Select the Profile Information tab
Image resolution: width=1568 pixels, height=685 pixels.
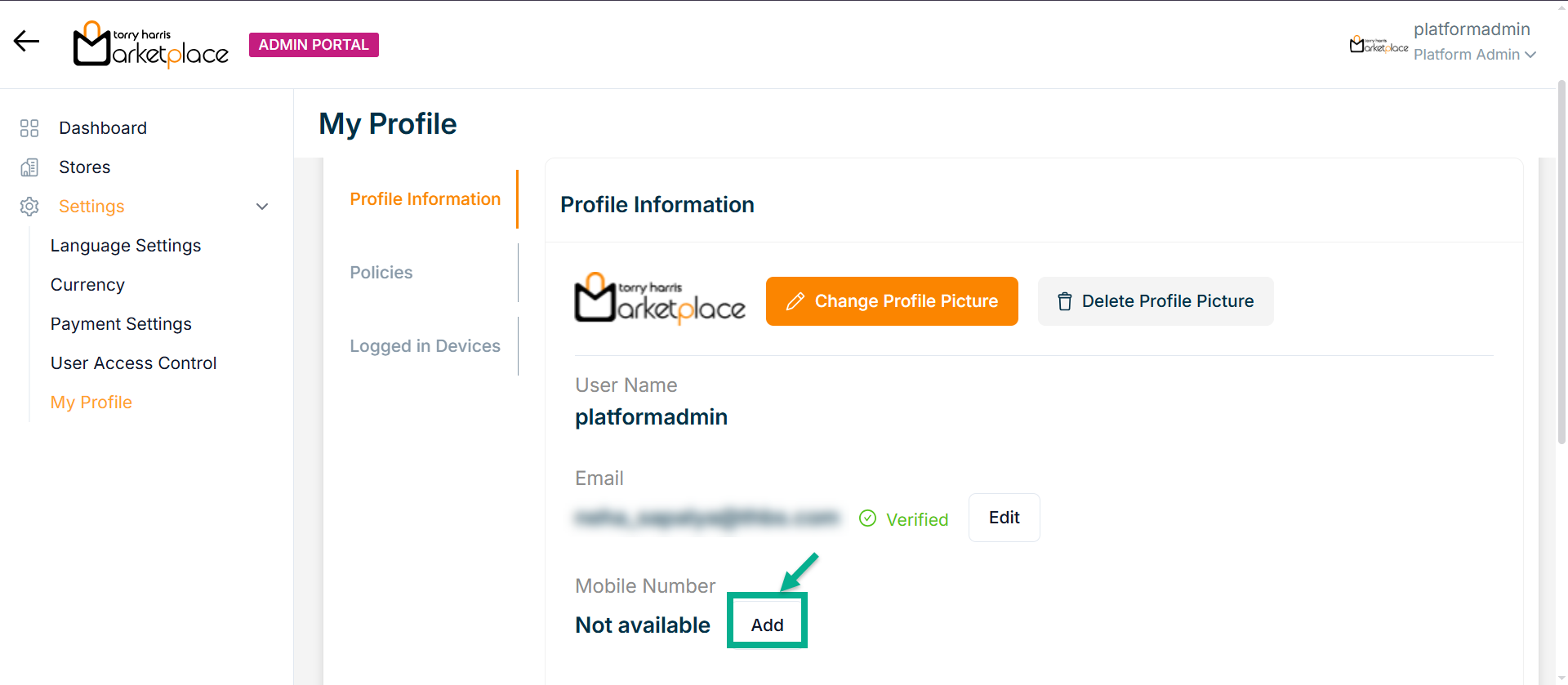[425, 199]
